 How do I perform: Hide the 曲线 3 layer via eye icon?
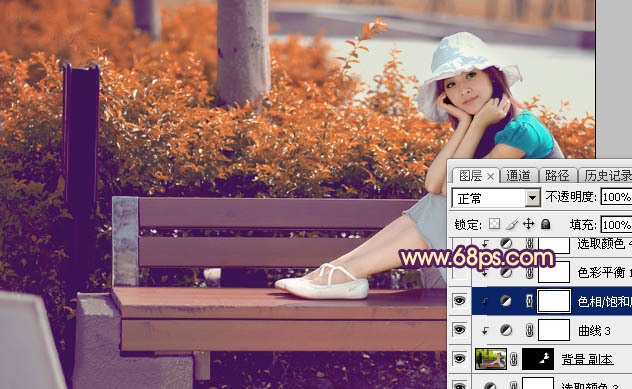pyautogui.click(x=459, y=330)
